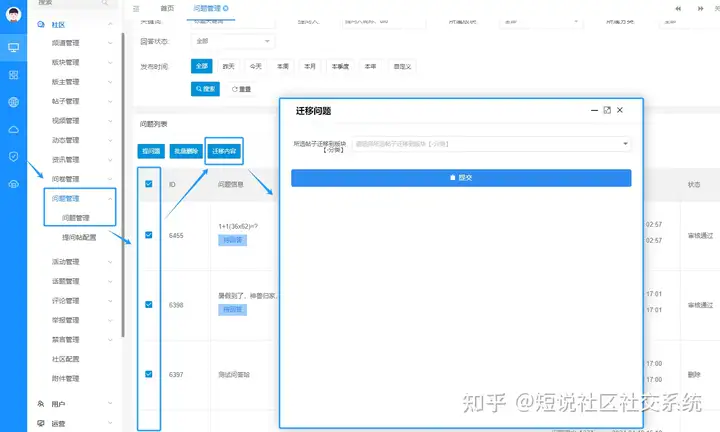720x432 pixels.
Task: Toggle the select-all checkbox in table header
Action: click(149, 184)
